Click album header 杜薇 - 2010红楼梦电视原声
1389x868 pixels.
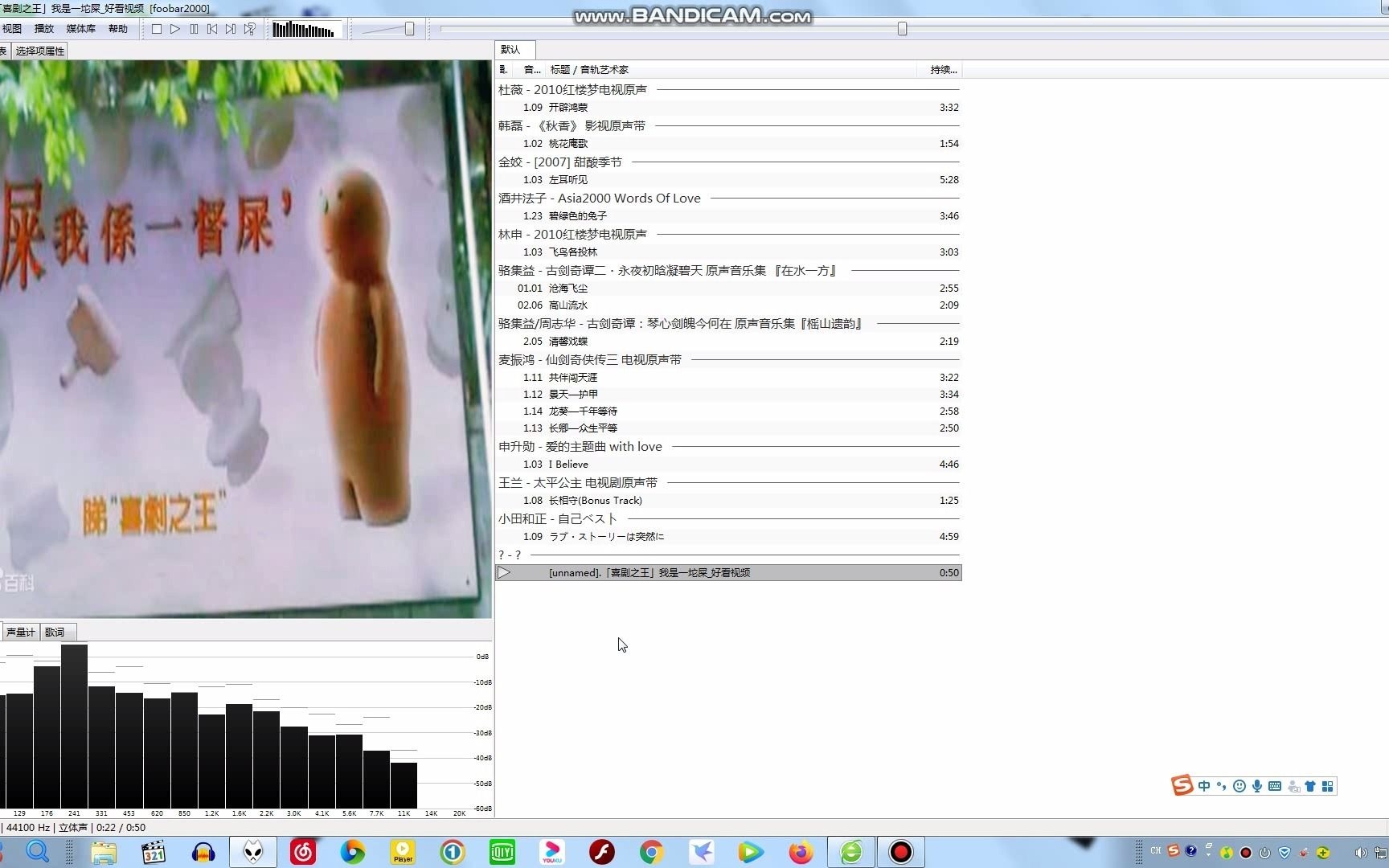pyautogui.click(x=572, y=90)
